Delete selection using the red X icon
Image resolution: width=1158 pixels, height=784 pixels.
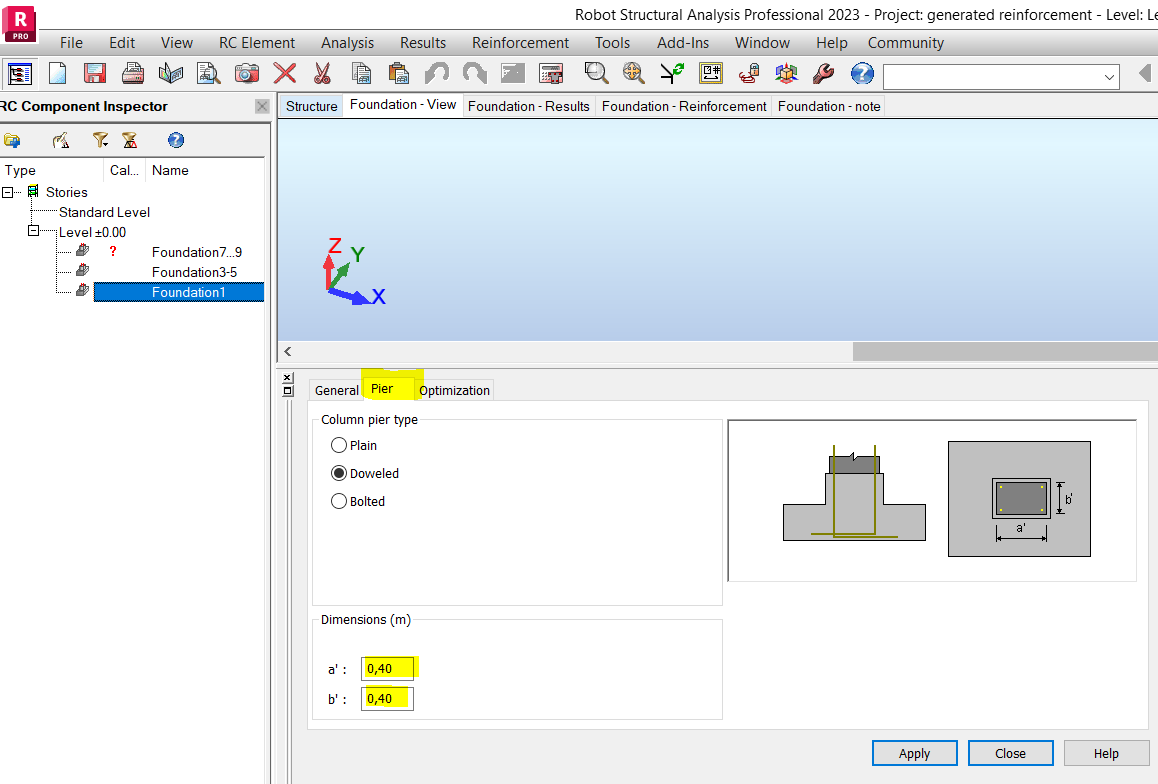coord(284,72)
